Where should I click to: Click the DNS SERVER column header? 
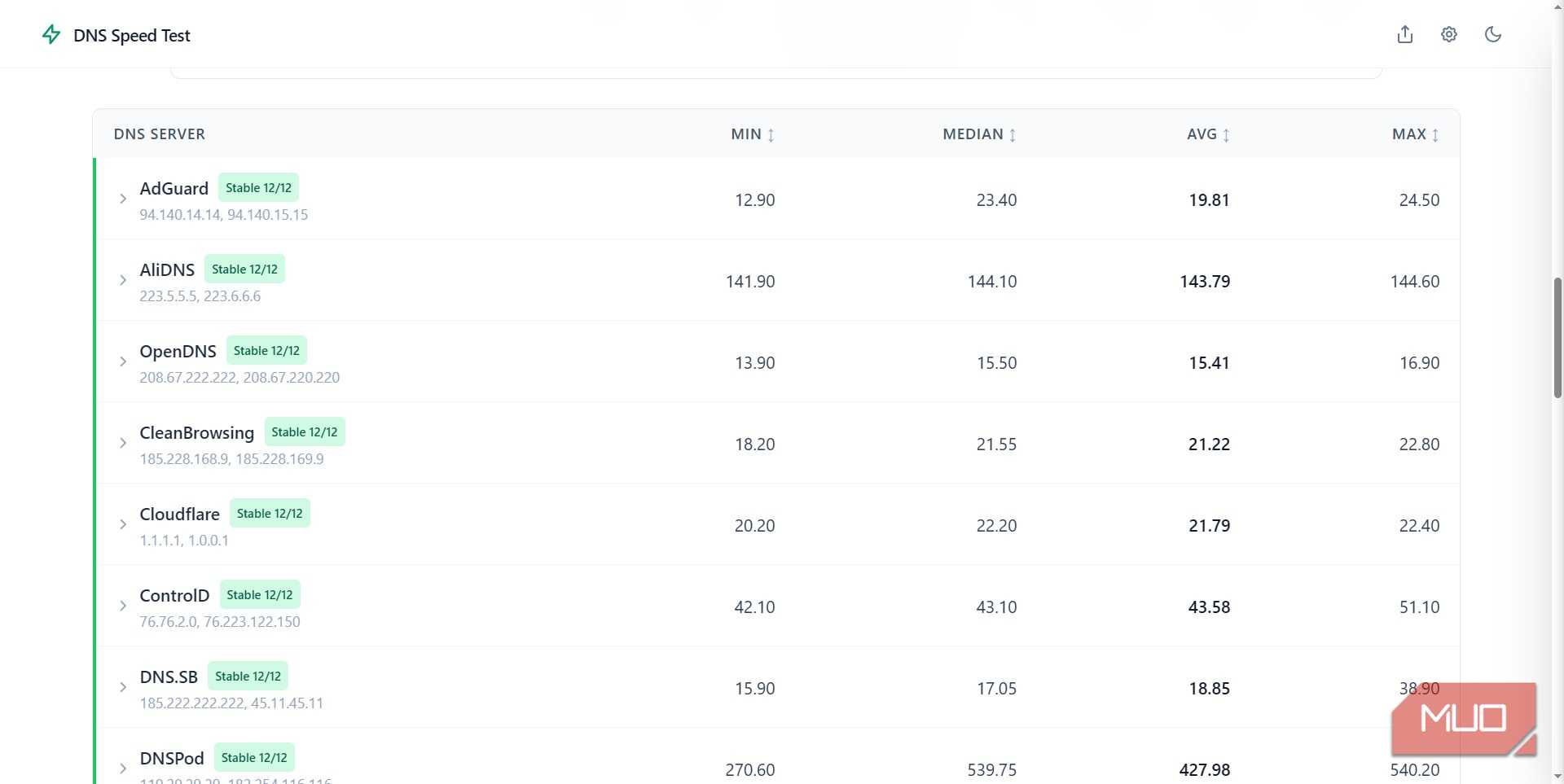point(159,134)
